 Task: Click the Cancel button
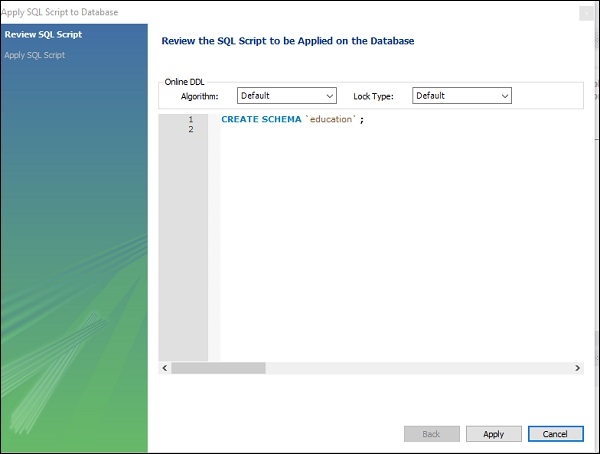tap(555, 434)
